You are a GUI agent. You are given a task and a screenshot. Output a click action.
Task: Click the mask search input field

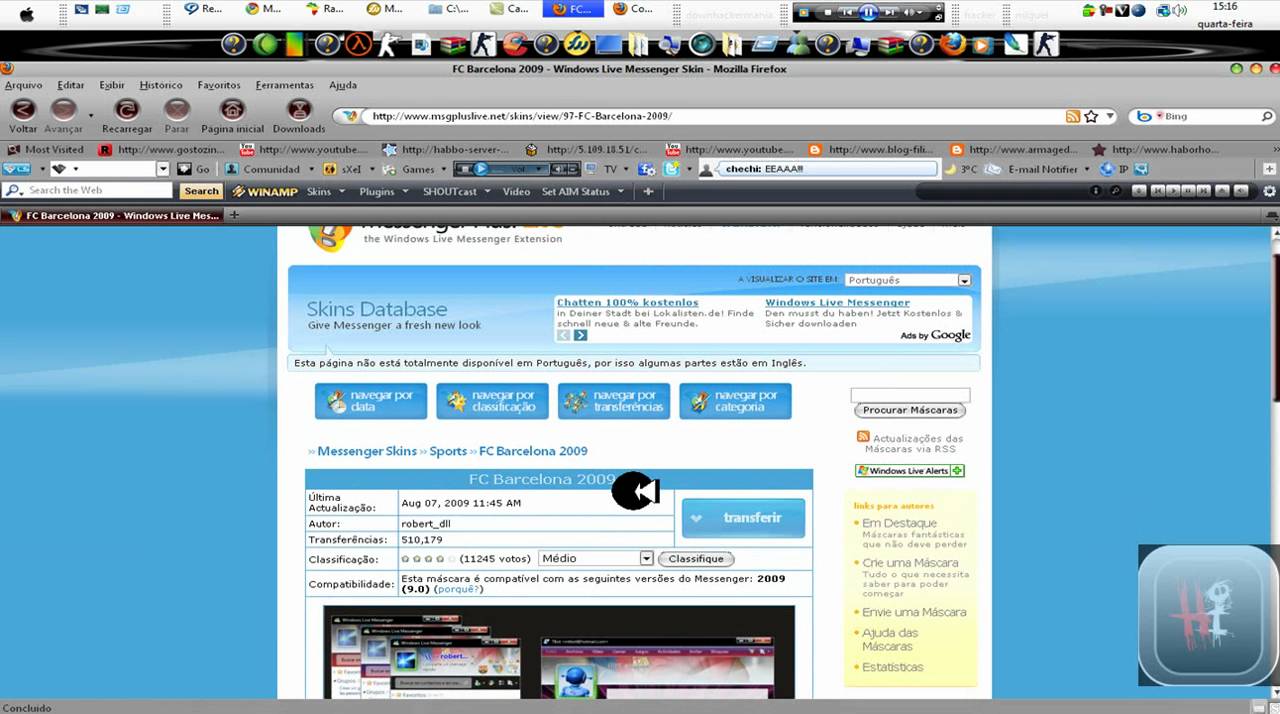coord(910,395)
